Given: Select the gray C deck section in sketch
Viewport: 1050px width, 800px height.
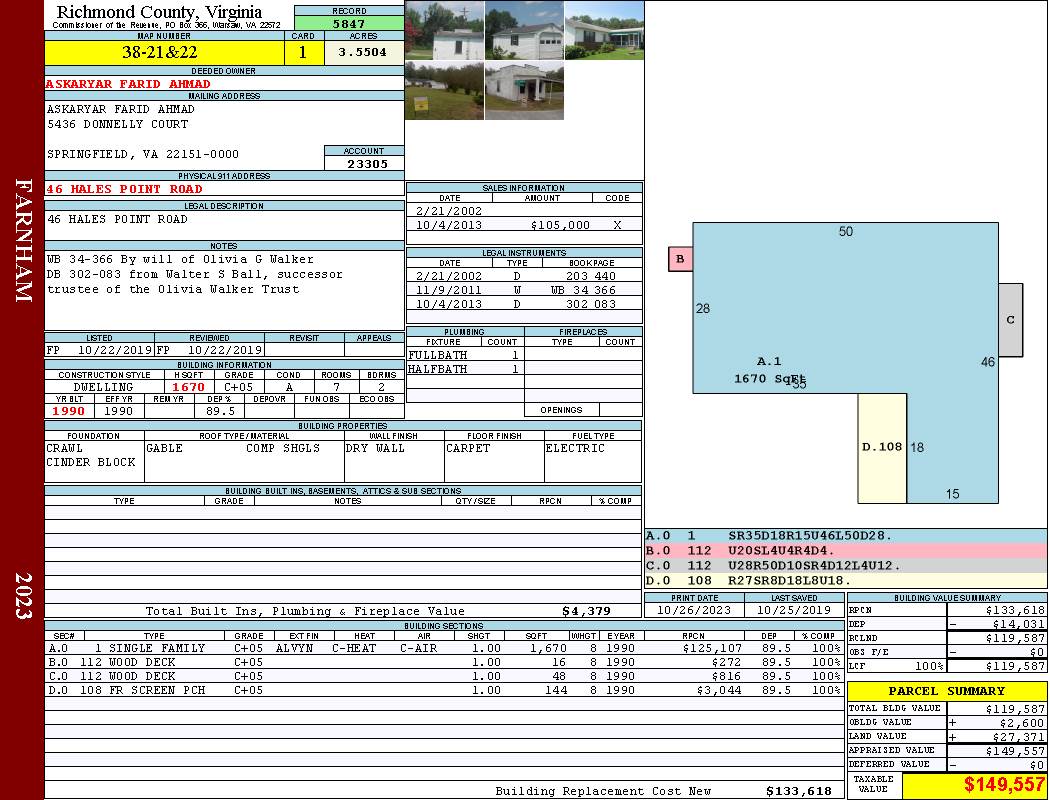Looking at the screenshot, I should click(x=1010, y=320).
